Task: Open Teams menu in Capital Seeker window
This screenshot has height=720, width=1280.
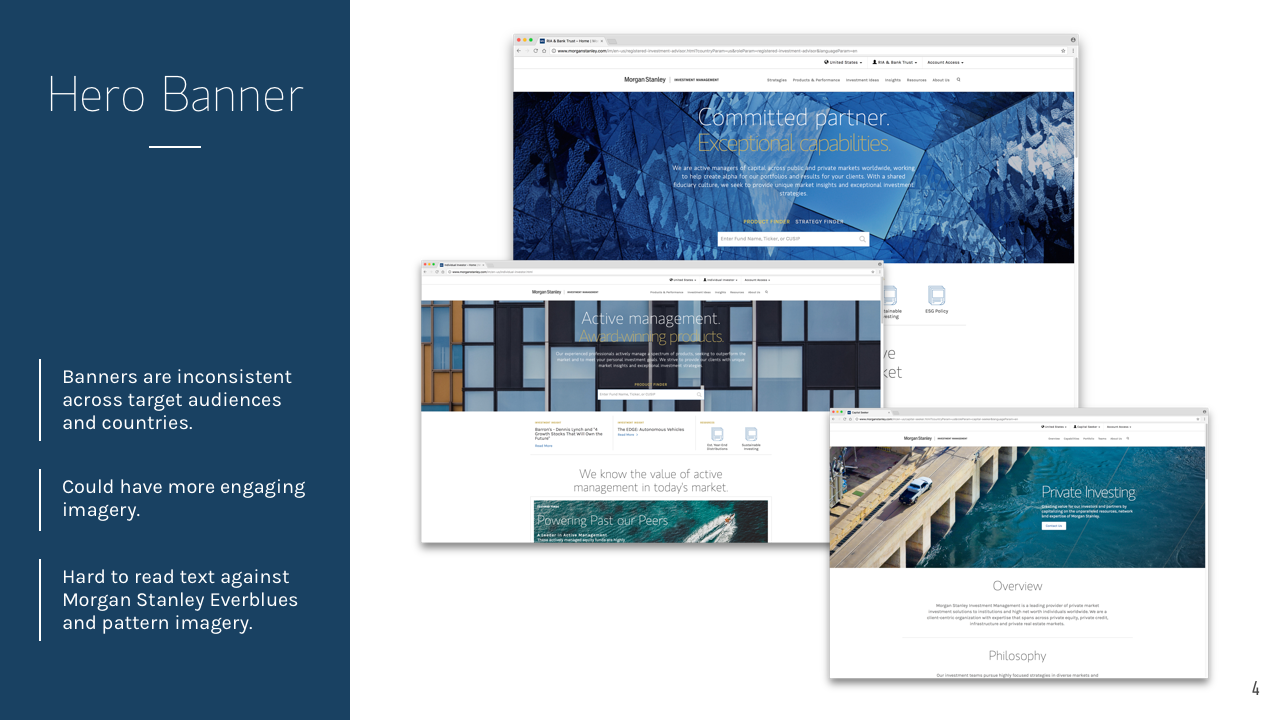Action: coord(1102,439)
